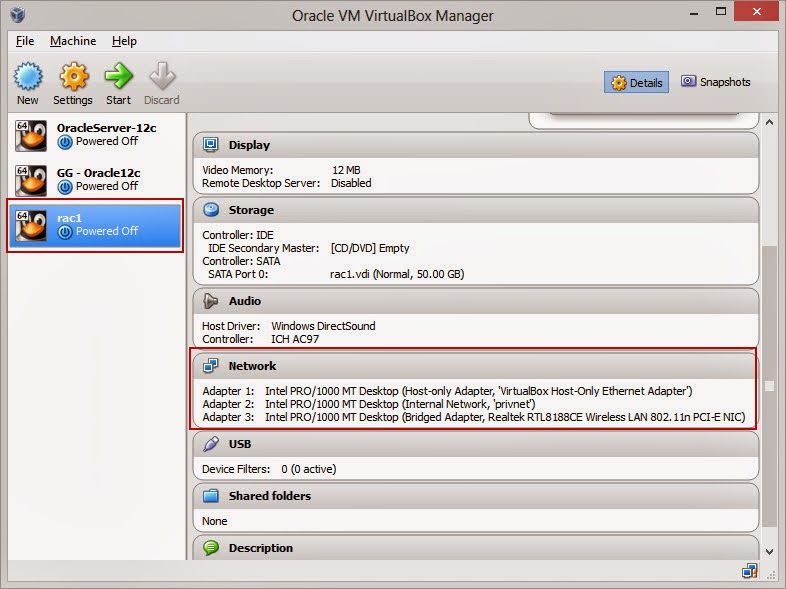This screenshot has height=589, width=786.
Task: Click the New virtual machine icon
Action: click(28, 77)
